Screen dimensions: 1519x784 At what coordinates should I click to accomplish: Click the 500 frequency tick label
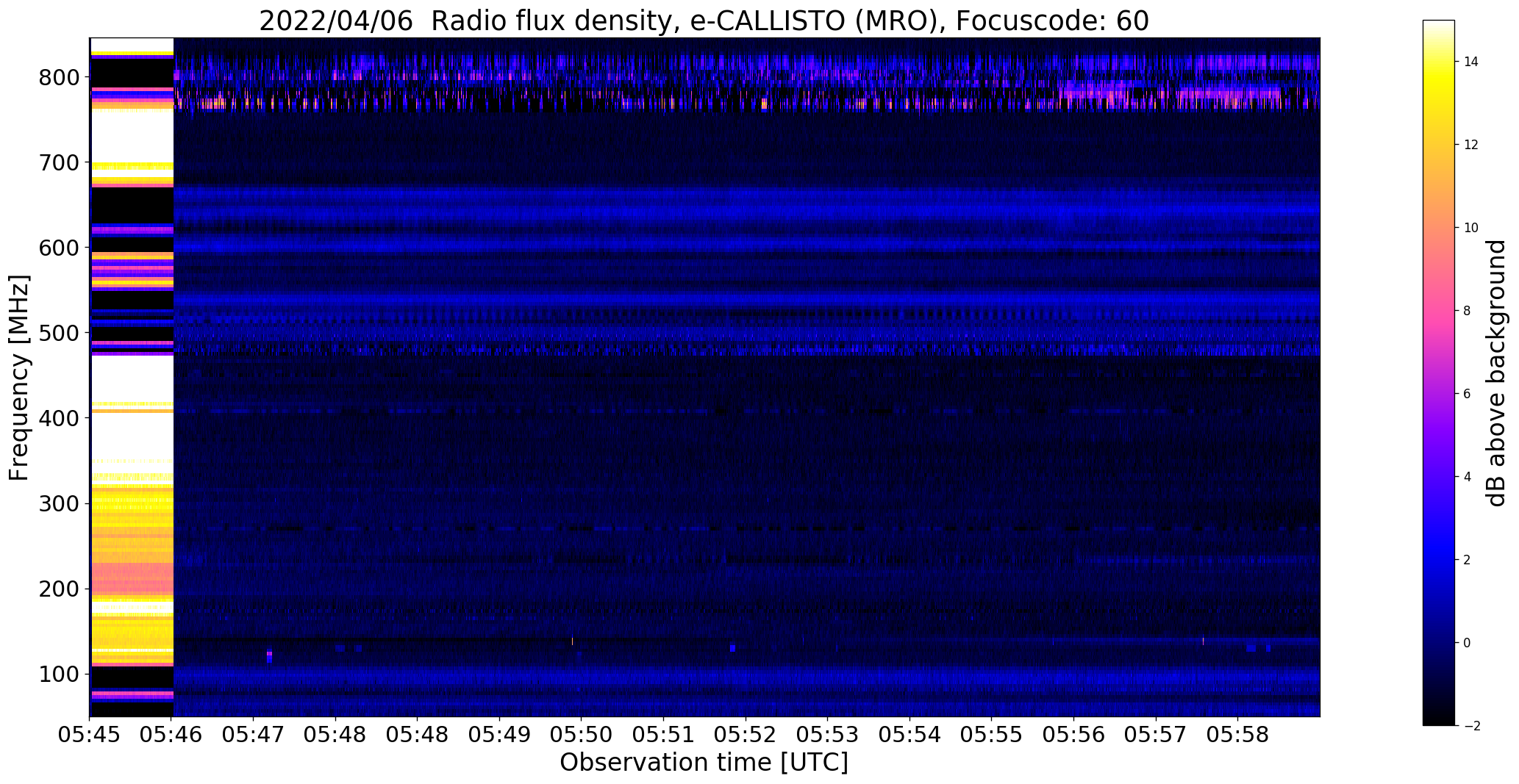tap(59, 333)
